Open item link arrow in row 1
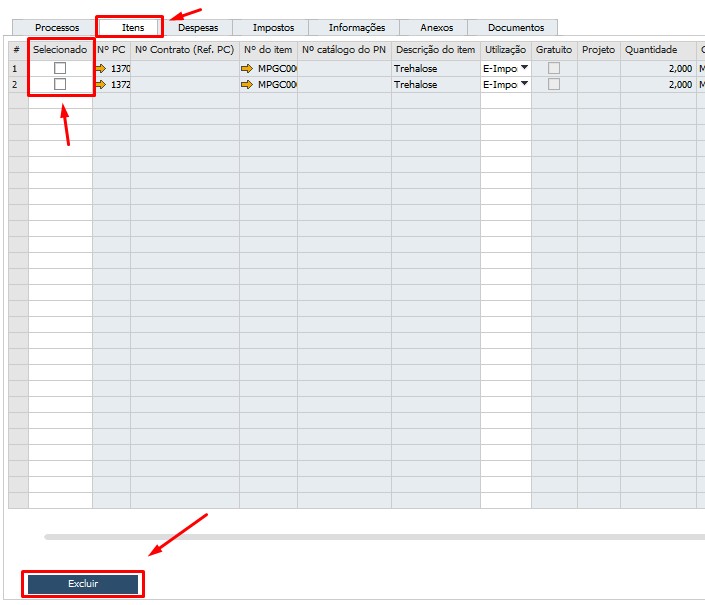This screenshot has height=605, width=705. pyautogui.click(x=247, y=68)
